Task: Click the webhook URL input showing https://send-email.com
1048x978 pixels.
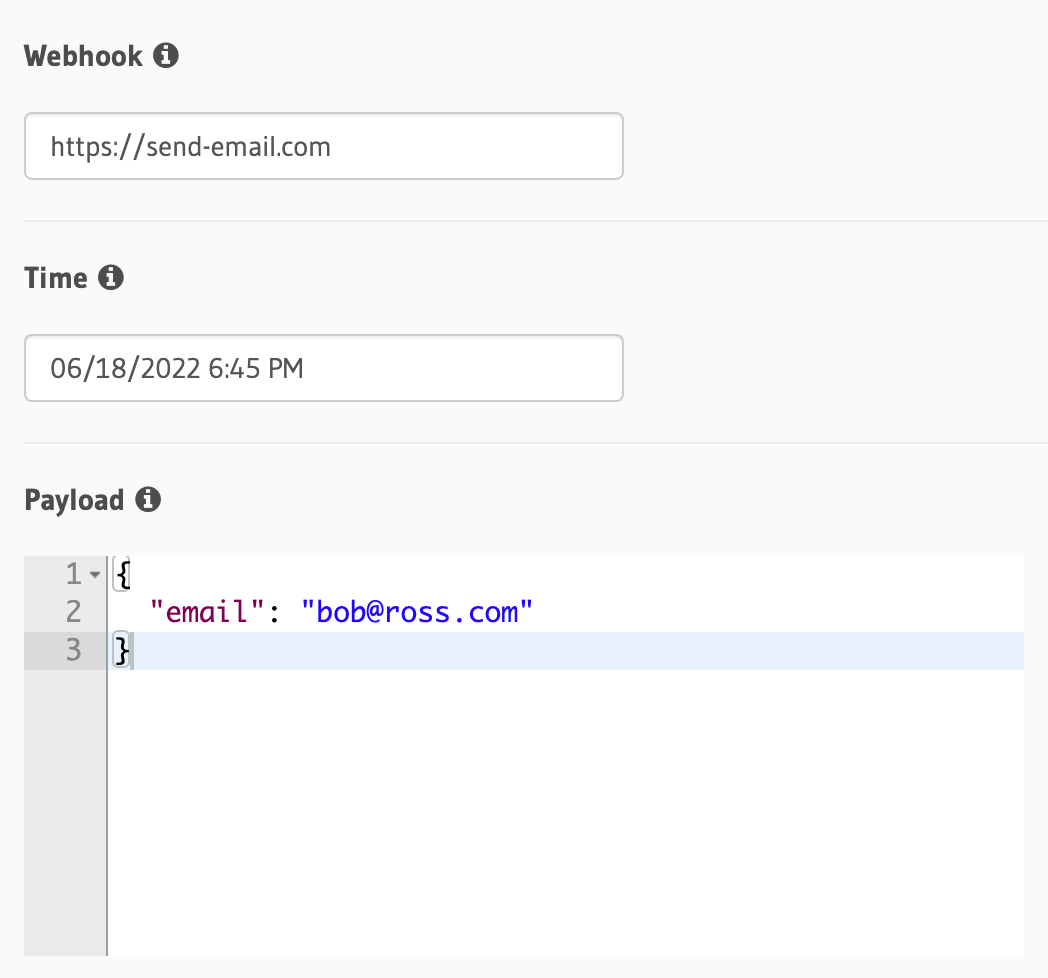Action: coord(323,146)
